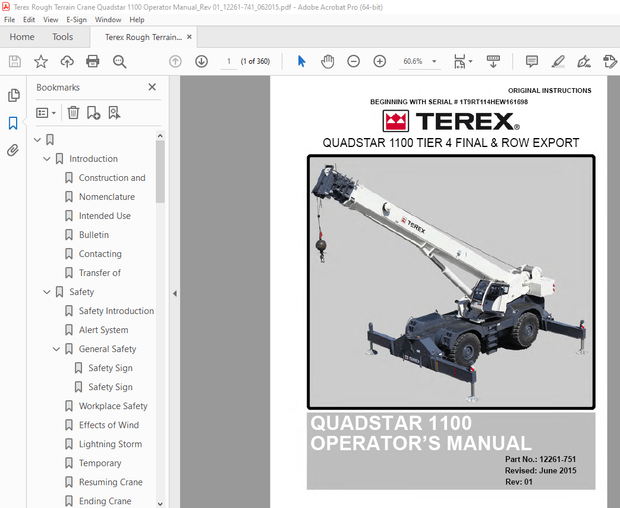Open the Contacting bookmark
Screen dimensions: 620x508
(100, 254)
